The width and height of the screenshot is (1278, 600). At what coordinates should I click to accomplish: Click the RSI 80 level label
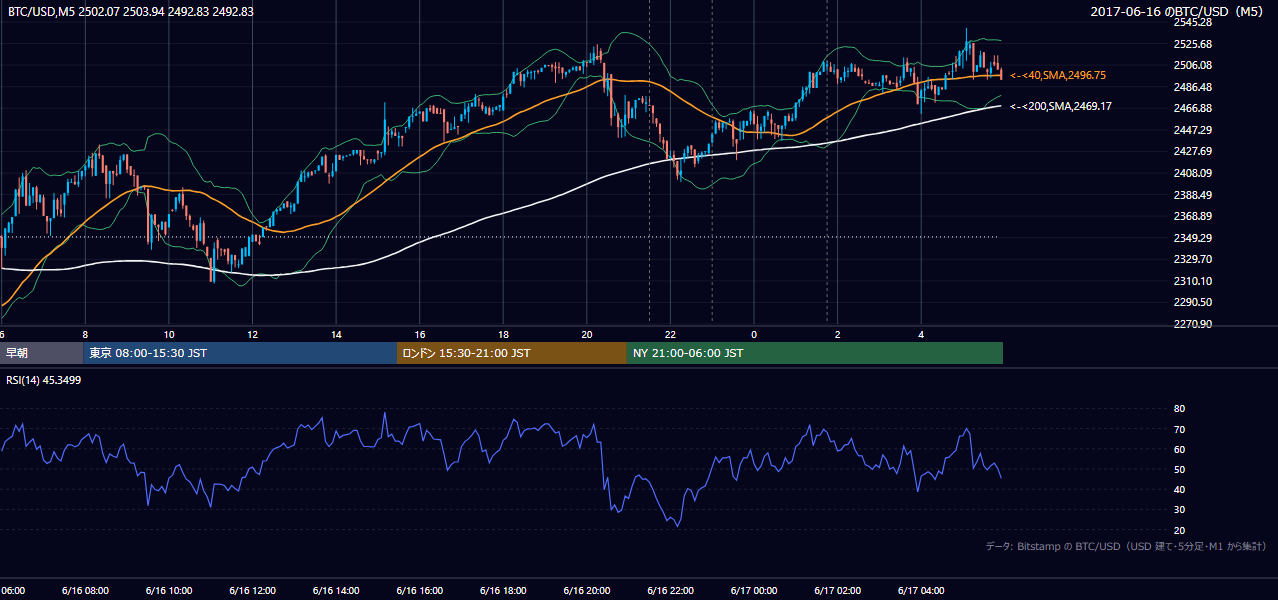[x=1179, y=409]
